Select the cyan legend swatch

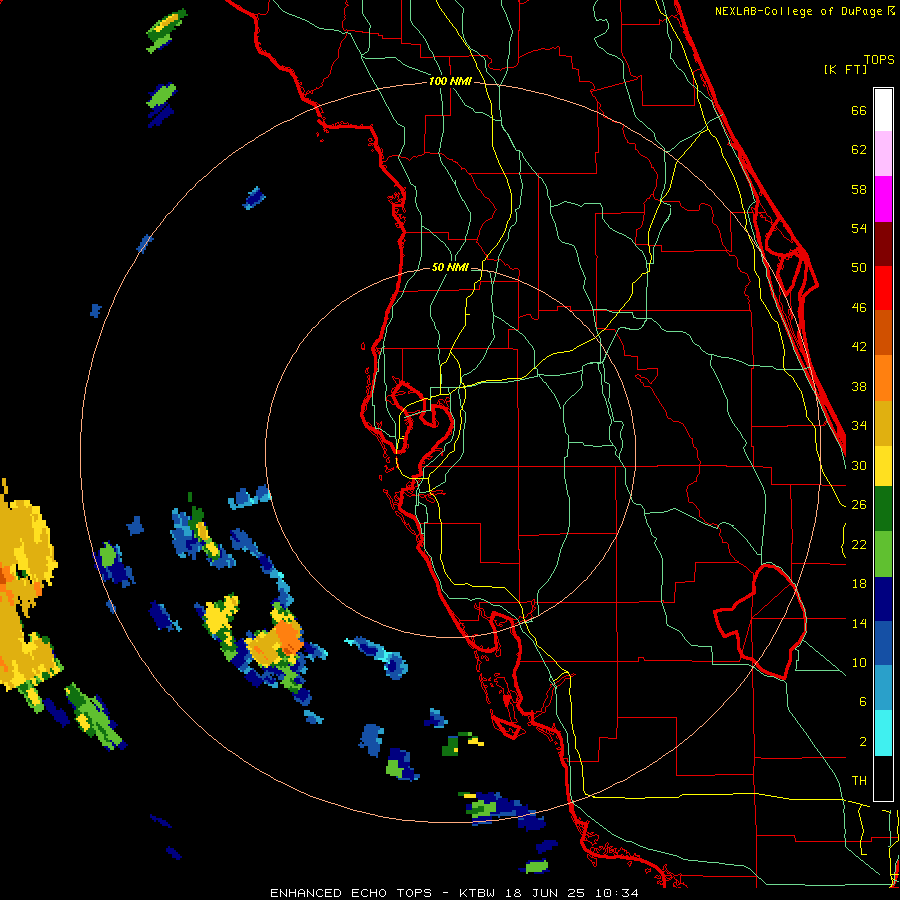[x=883, y=732]
